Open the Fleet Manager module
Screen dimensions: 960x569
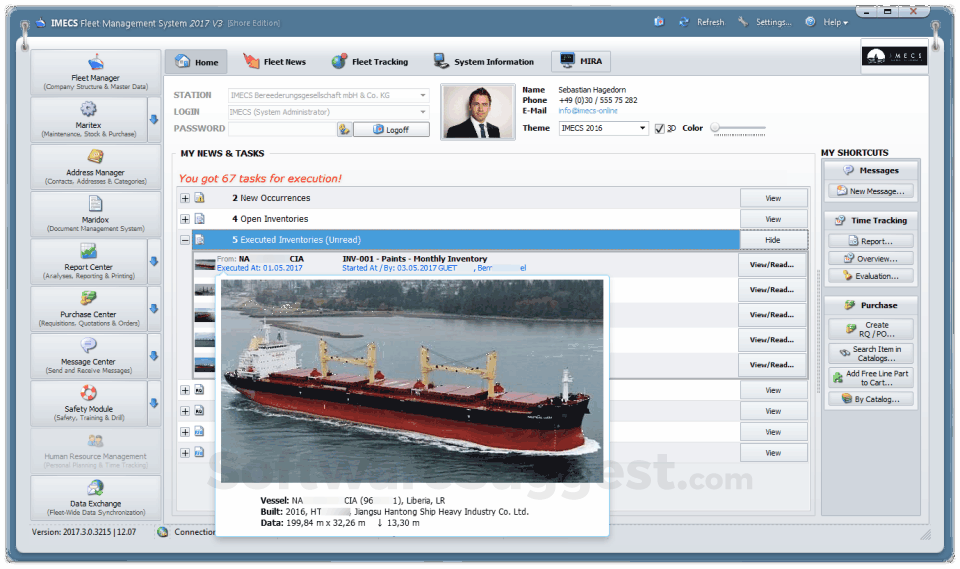(96, 72)
